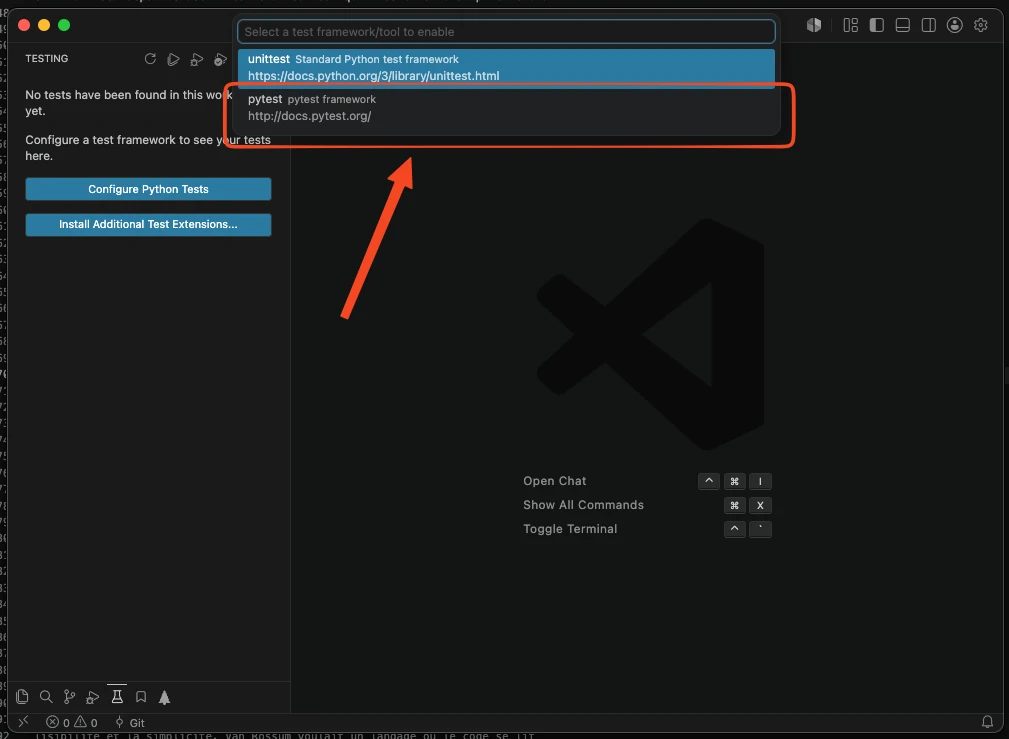The image size is (1009, 739).
Task: Click the Show All Commands text
Action: tap(583, 505)
